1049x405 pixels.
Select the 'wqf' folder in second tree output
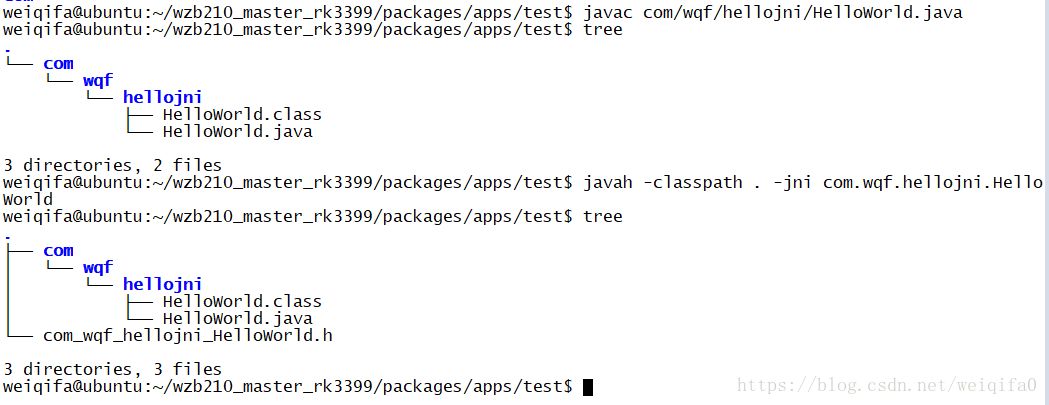point(98,268)
